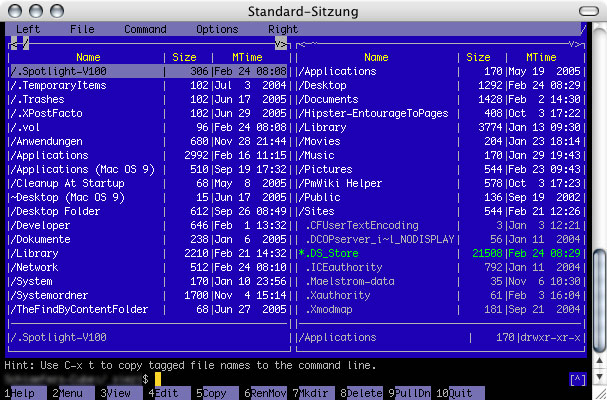
Task: Click the caret indicator beside the command line
Action: (577, 380)
